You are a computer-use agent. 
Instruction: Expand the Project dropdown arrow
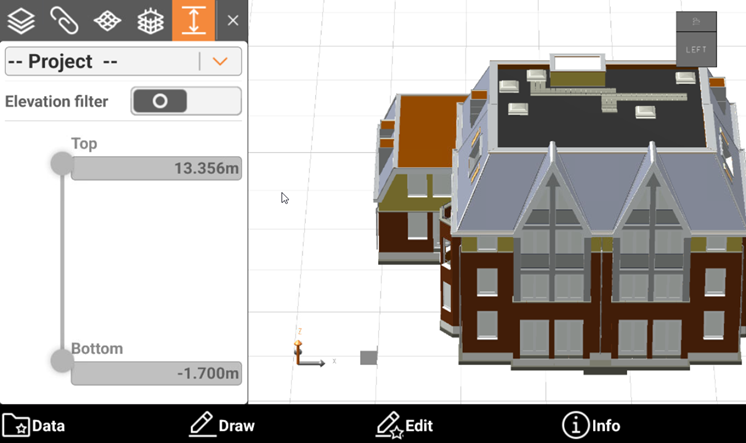221,62
